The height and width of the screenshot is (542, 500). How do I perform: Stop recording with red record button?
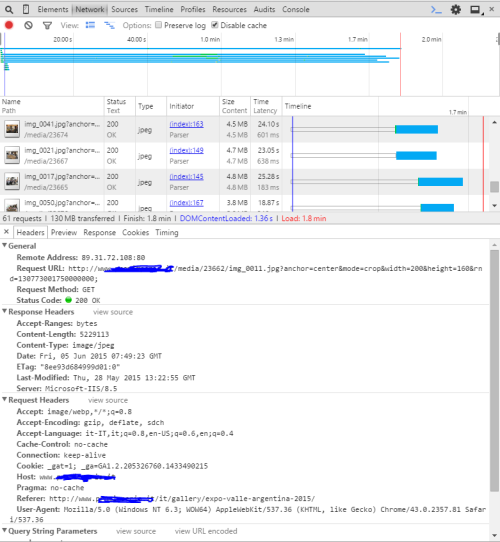point(9,25)
